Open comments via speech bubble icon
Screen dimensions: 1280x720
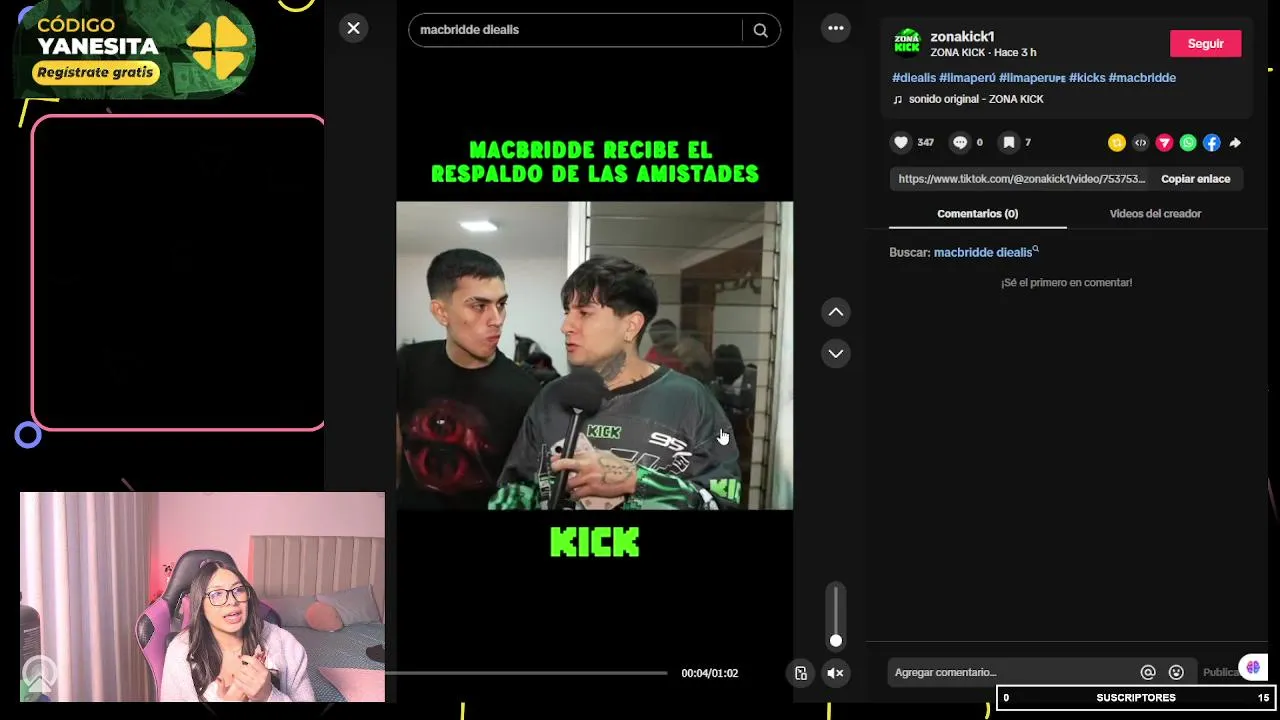[x=960, y=143]
